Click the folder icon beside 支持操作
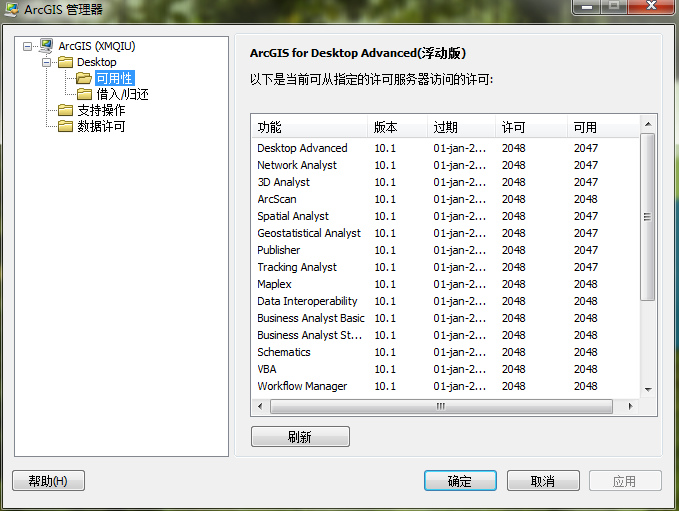Viewport: 679px width, 511px height. 65,110
